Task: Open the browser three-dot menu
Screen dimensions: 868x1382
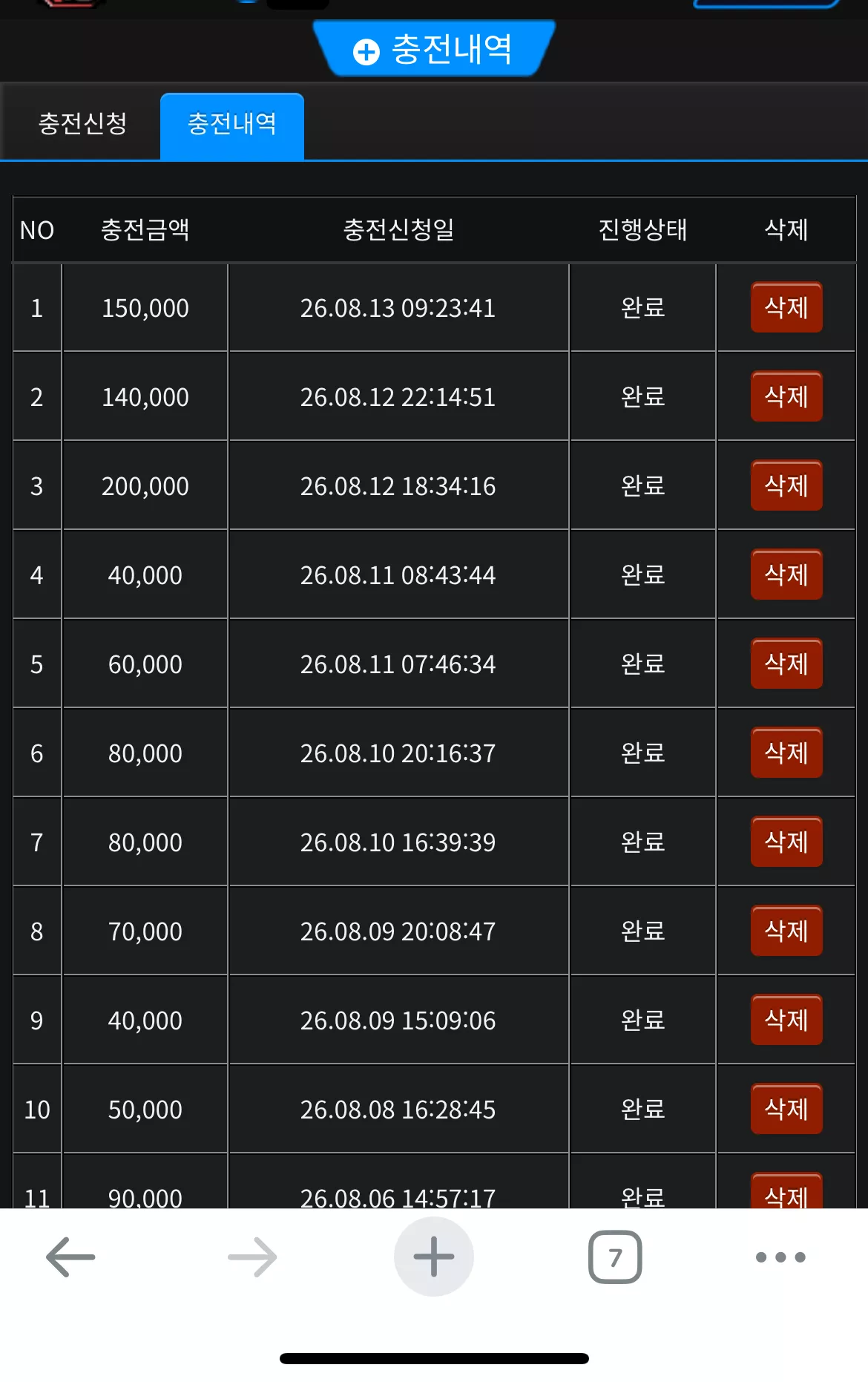Action: [x=780, y=1257]
